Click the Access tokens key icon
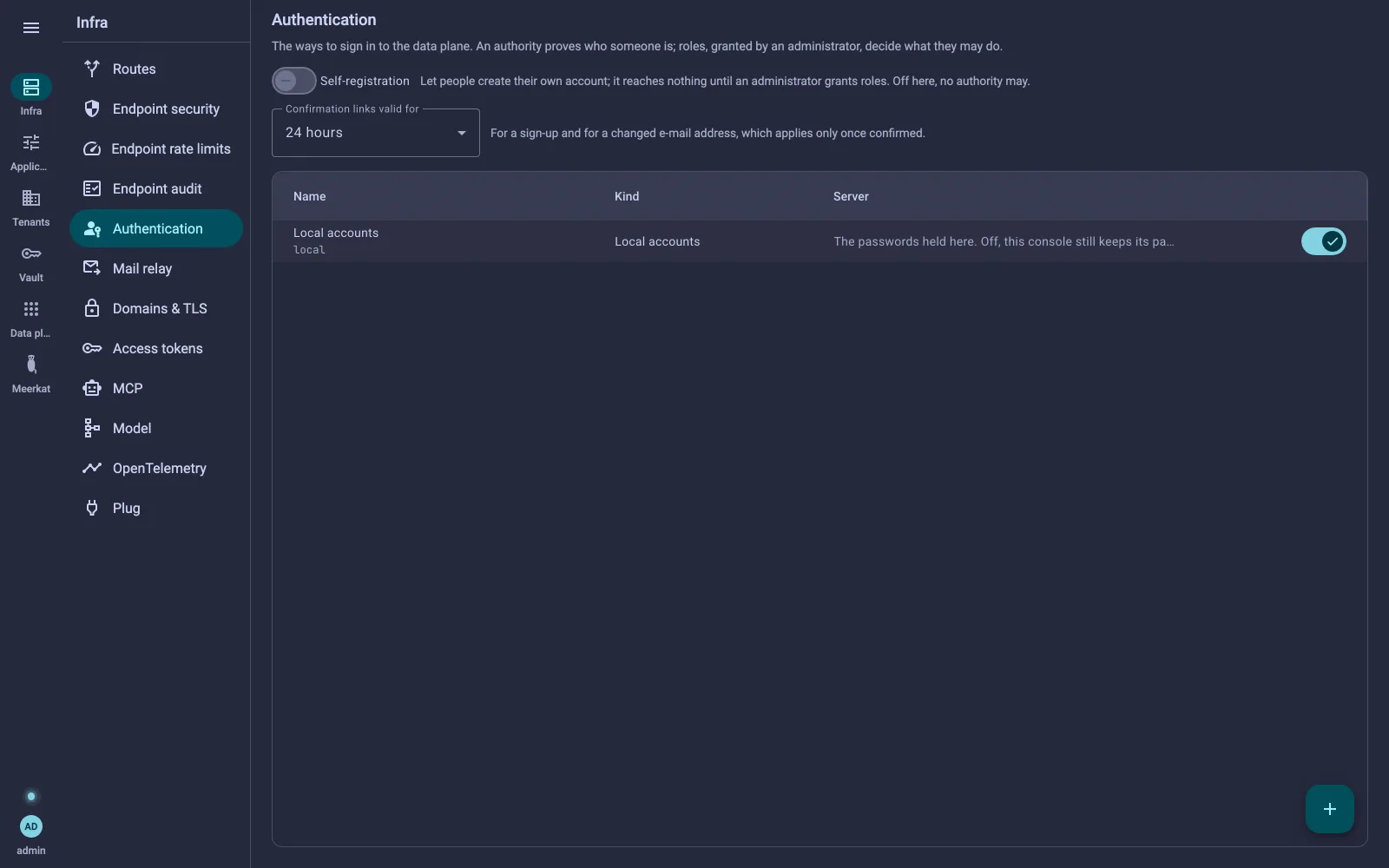Image resolution: width=1389 pixels, height=868 pixels. tap(92, 348)
